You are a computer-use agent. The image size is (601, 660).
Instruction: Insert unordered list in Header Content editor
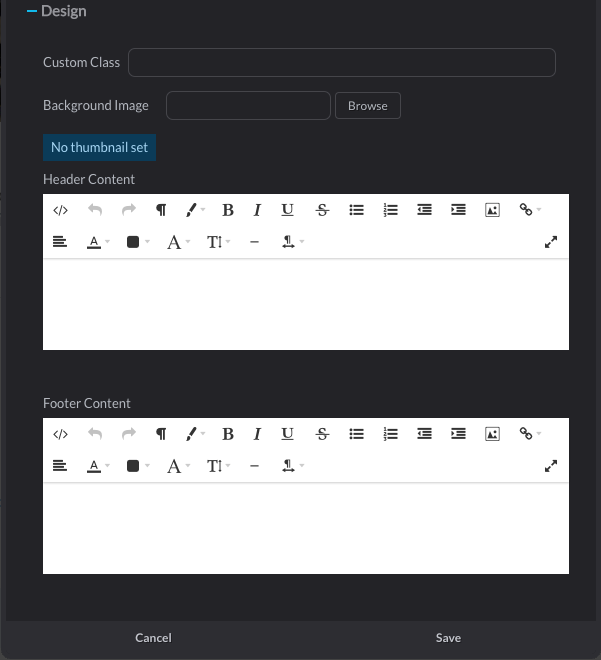(x=356, y=210)
